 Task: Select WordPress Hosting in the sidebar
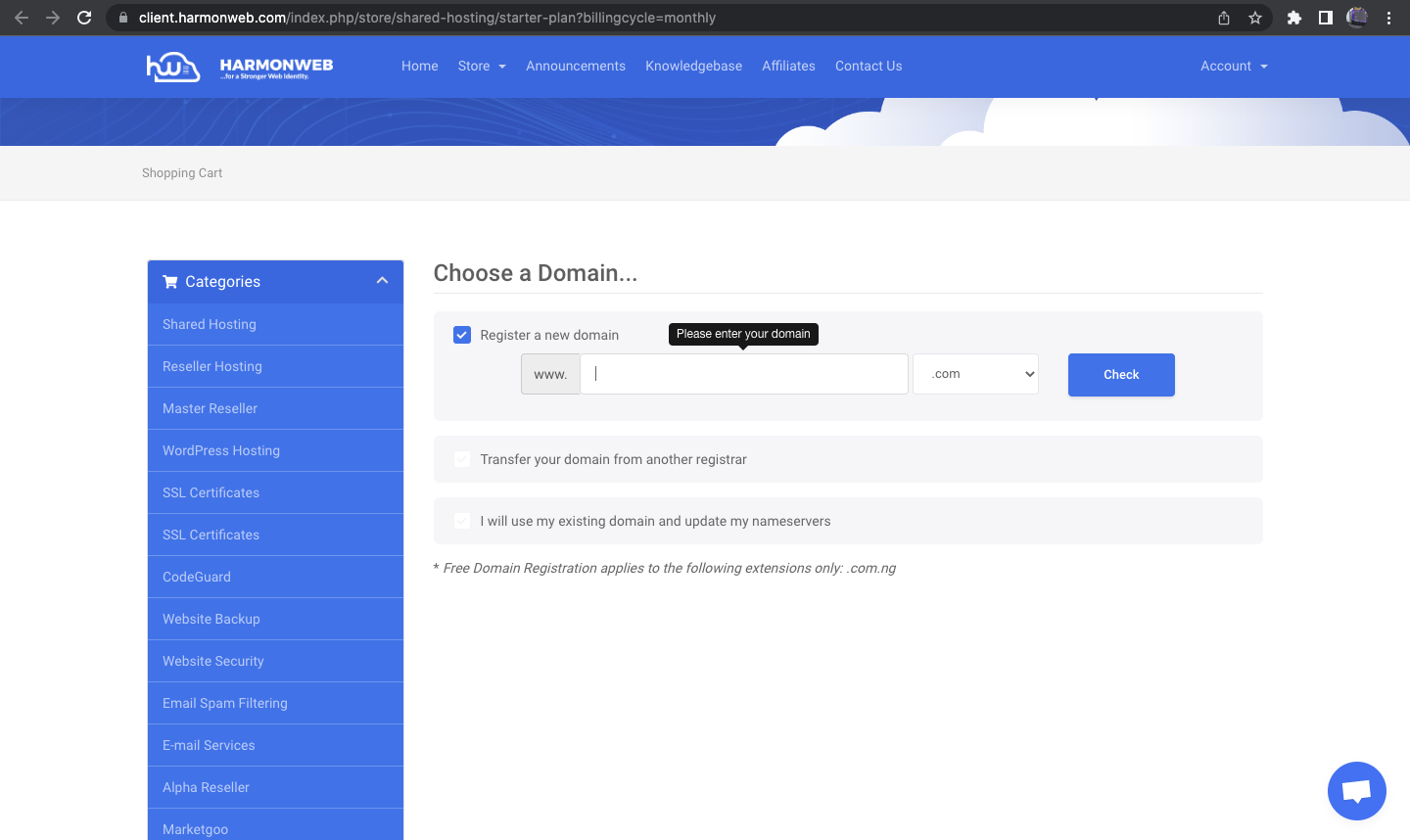click(x=220, y=450)
